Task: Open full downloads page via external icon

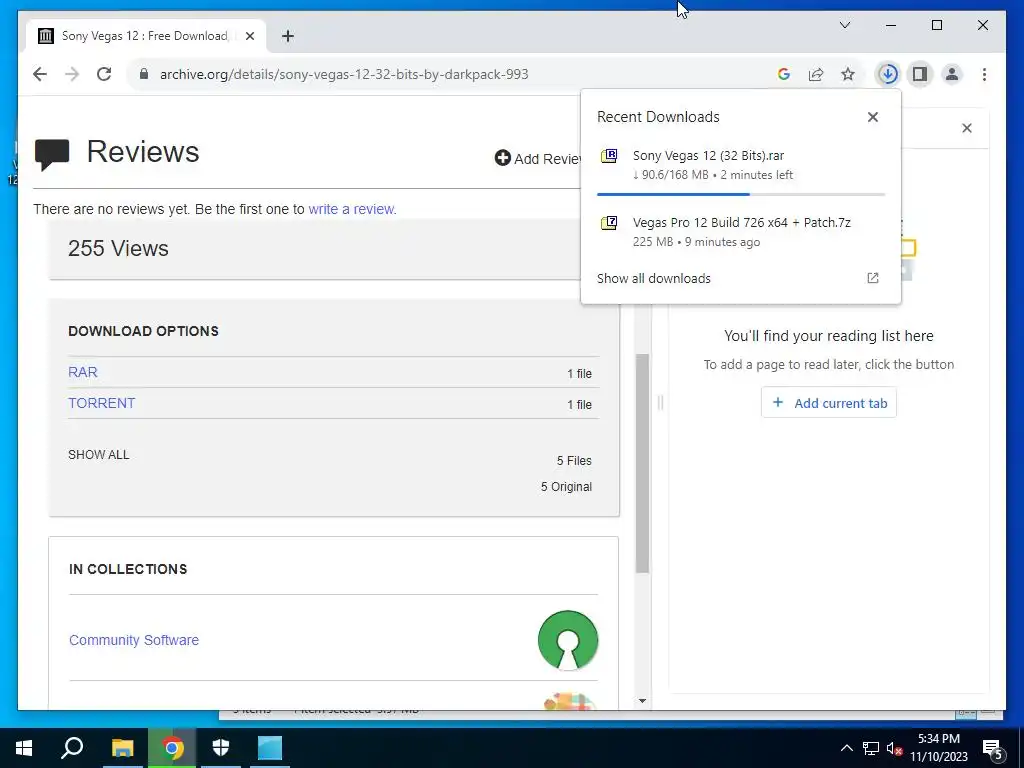Action: tap(872, 278)
